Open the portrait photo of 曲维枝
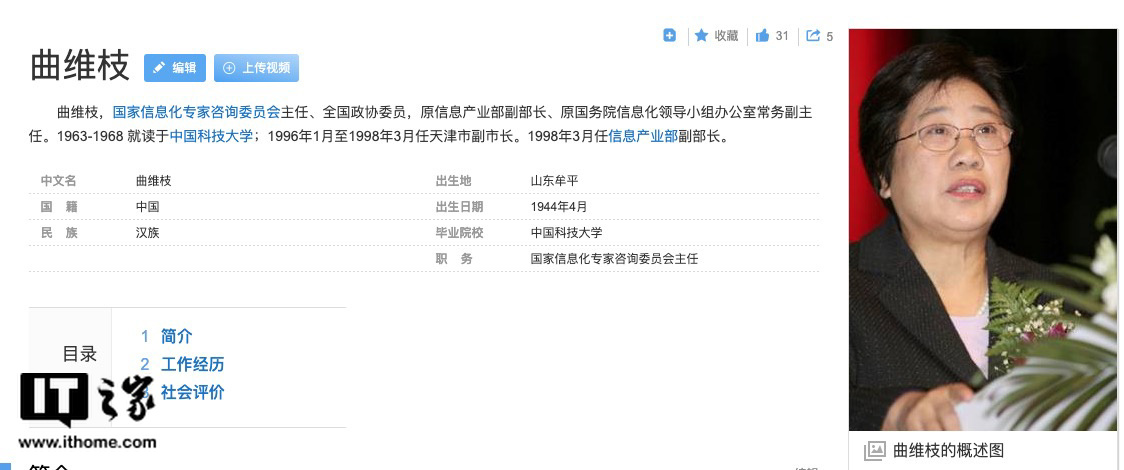Viewport: 1124px width, 470px height. 983,229
